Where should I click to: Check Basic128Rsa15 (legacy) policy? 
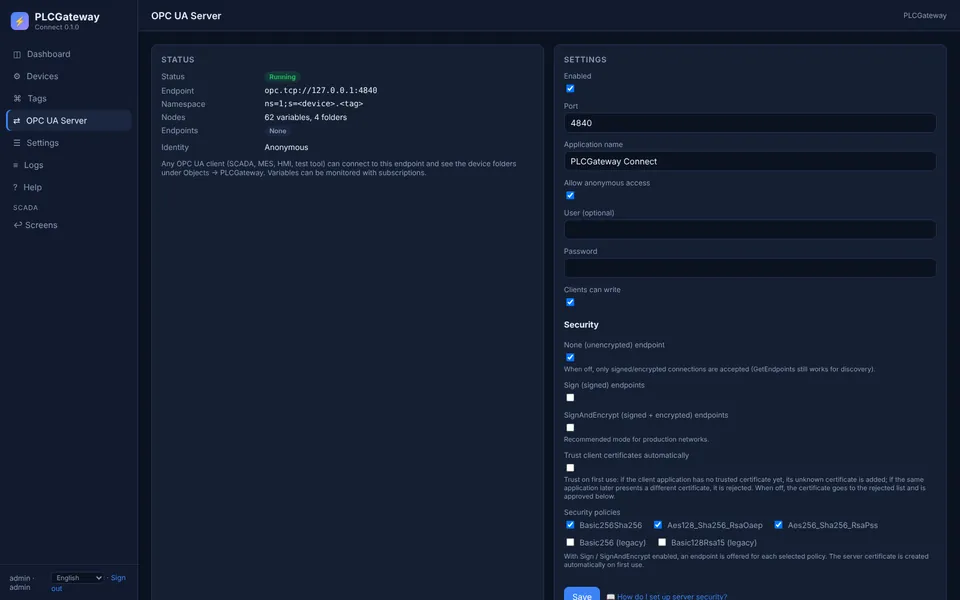point(662,542)
